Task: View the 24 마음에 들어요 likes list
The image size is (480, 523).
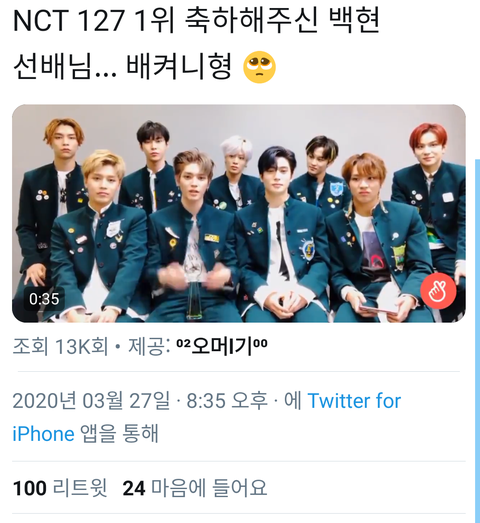Action: tap(195, 488)
